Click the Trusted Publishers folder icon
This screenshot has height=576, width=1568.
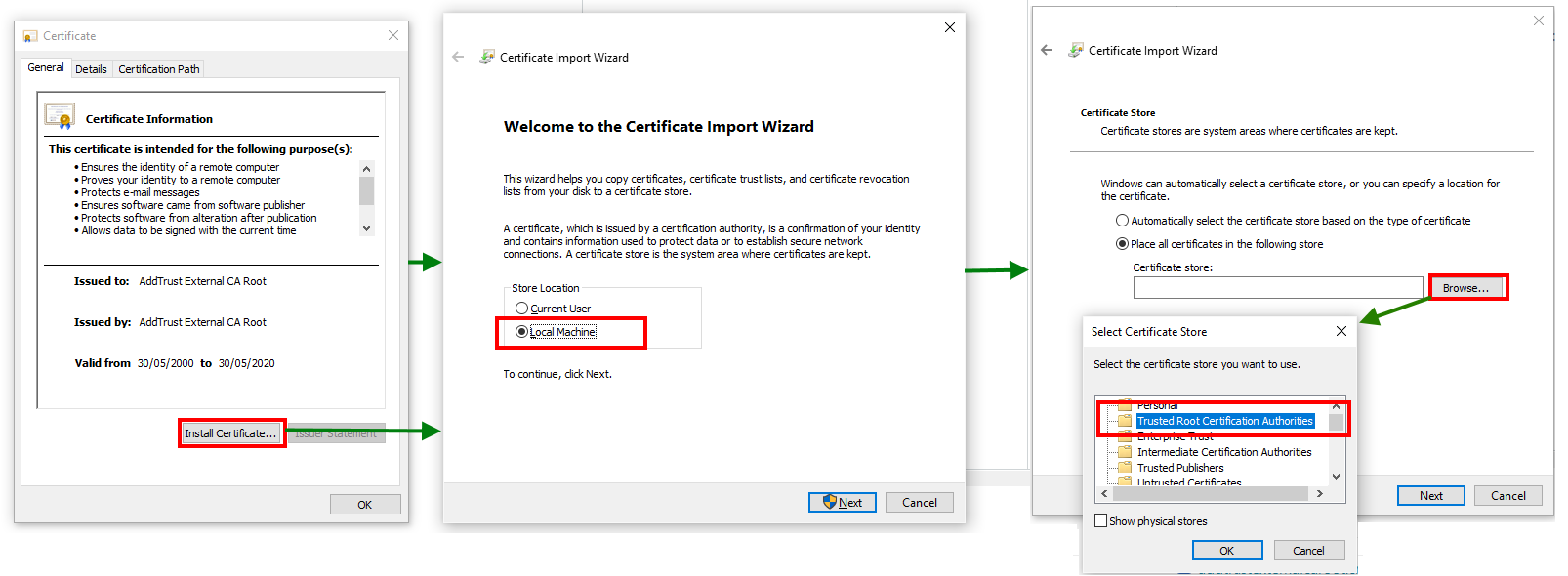tap(1125, 468)
